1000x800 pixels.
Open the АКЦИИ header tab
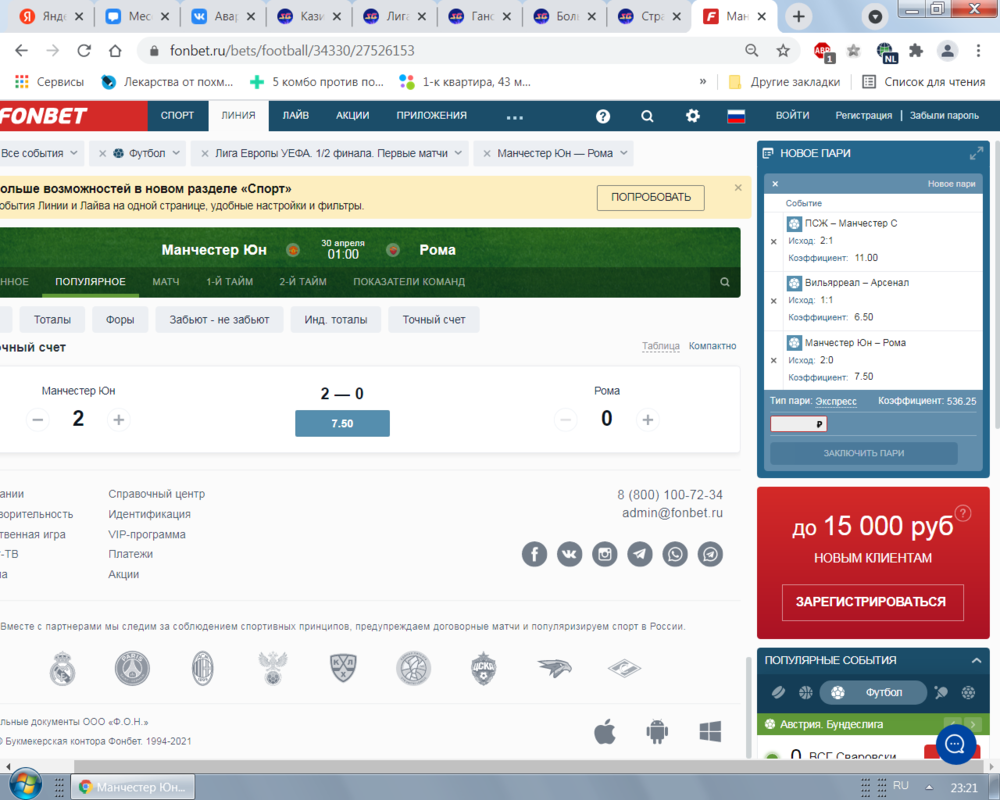click(x=353, y=115)
